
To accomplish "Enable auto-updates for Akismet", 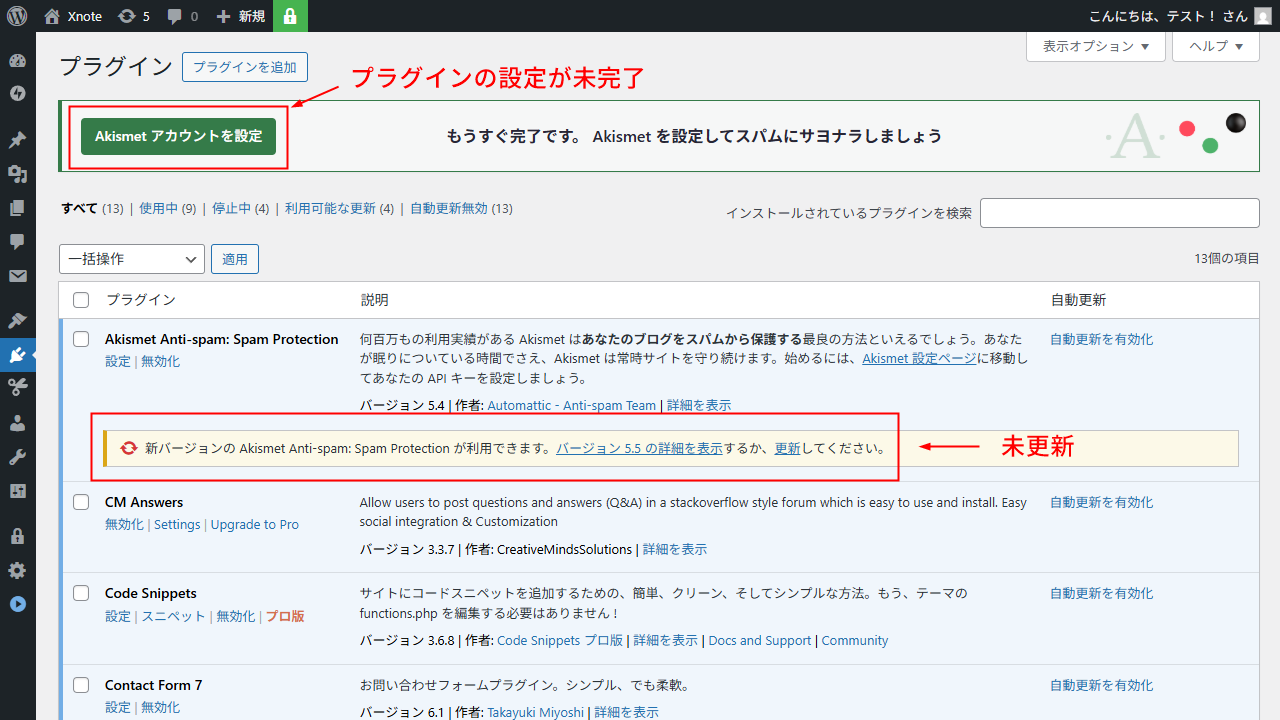I will [1101, 339].
